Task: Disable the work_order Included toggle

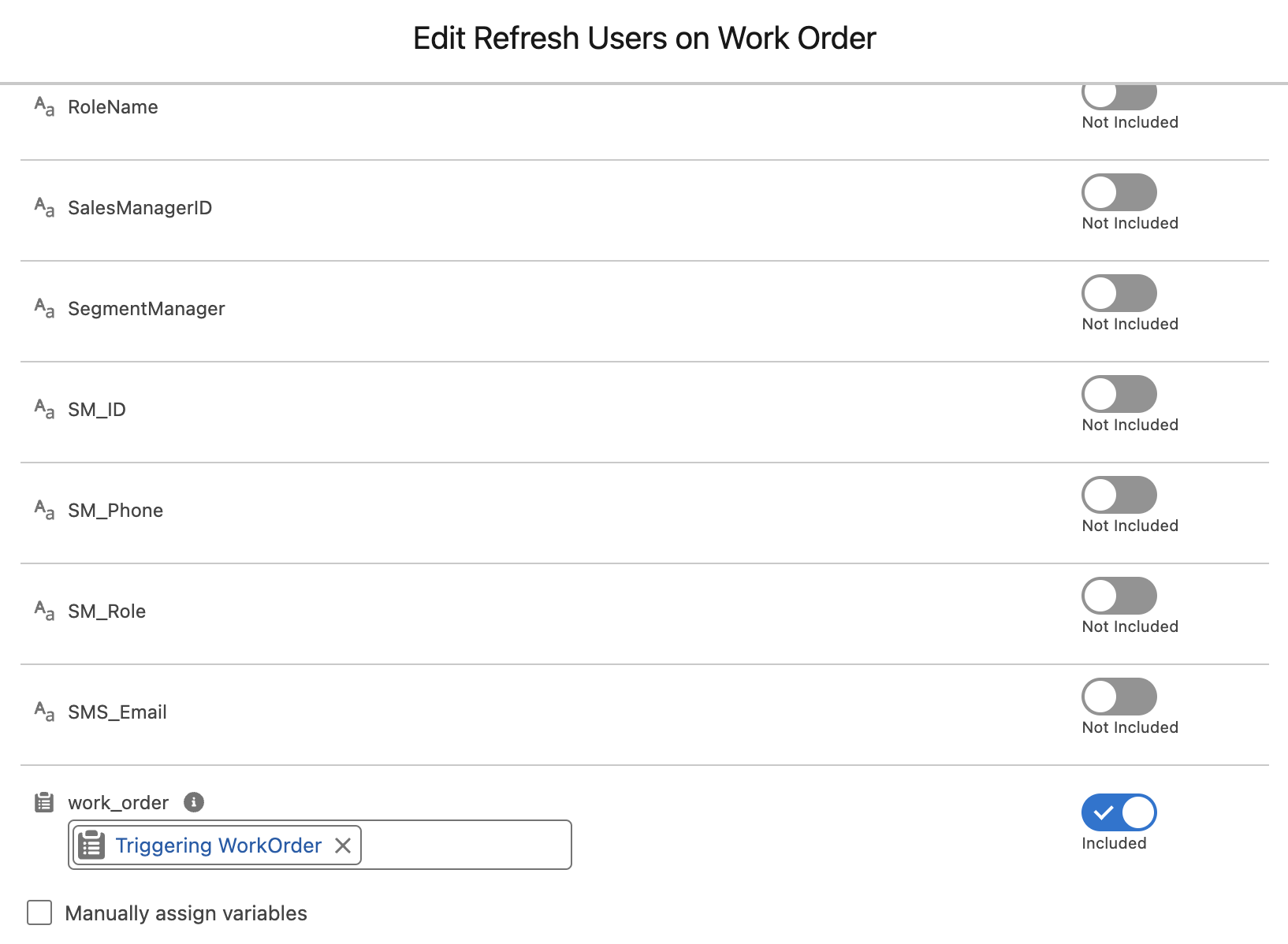Action: pyautogui.click(x=1118, y=812)
